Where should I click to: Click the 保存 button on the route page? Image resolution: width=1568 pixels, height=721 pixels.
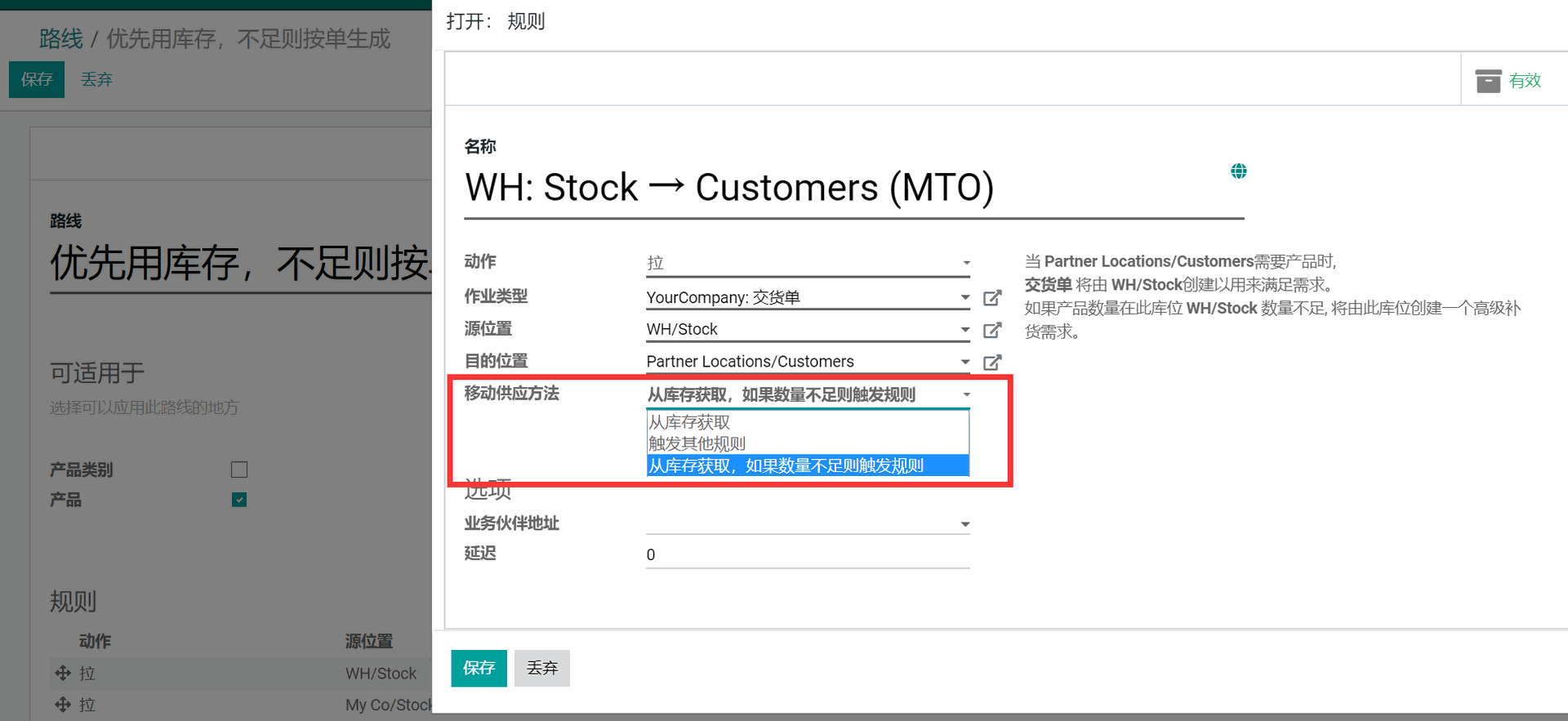click(37, 79)
